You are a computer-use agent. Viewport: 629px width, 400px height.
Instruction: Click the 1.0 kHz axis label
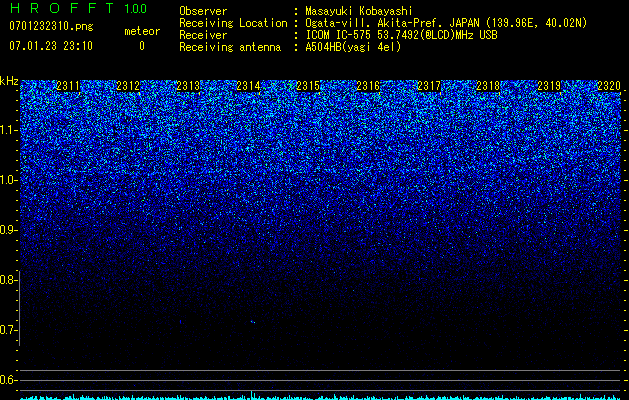click(7, 180)
